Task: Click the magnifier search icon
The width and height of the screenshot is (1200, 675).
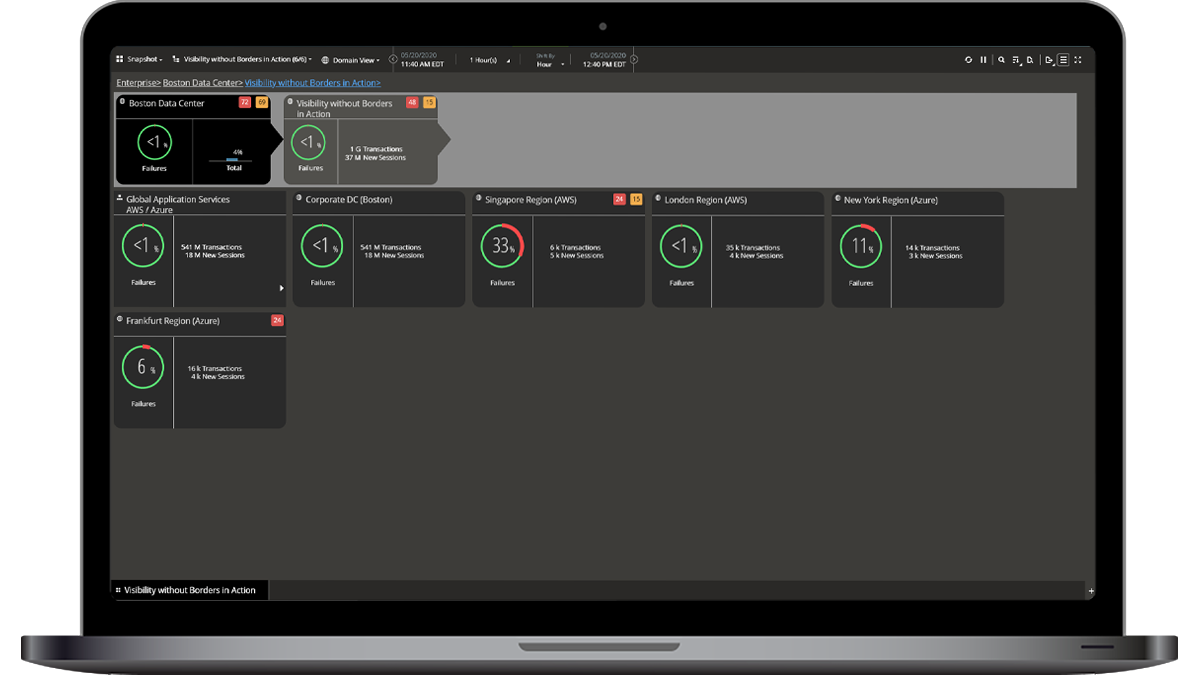Action: [x=1001, y=60]
